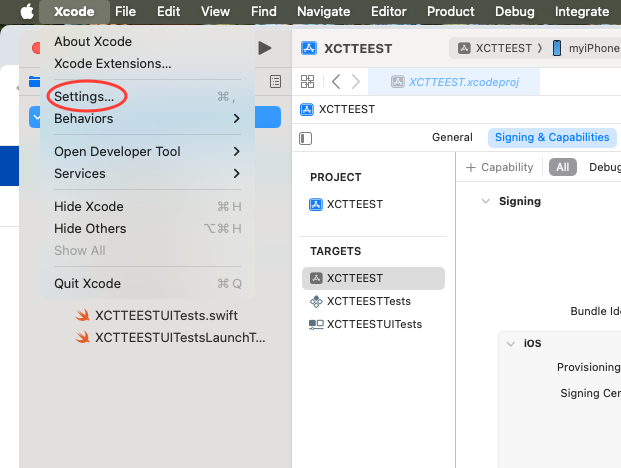The width and height of the screenshot is (621, 468).
Task: Click the XCTTEEST app icon in title bar
Action: 309,48
